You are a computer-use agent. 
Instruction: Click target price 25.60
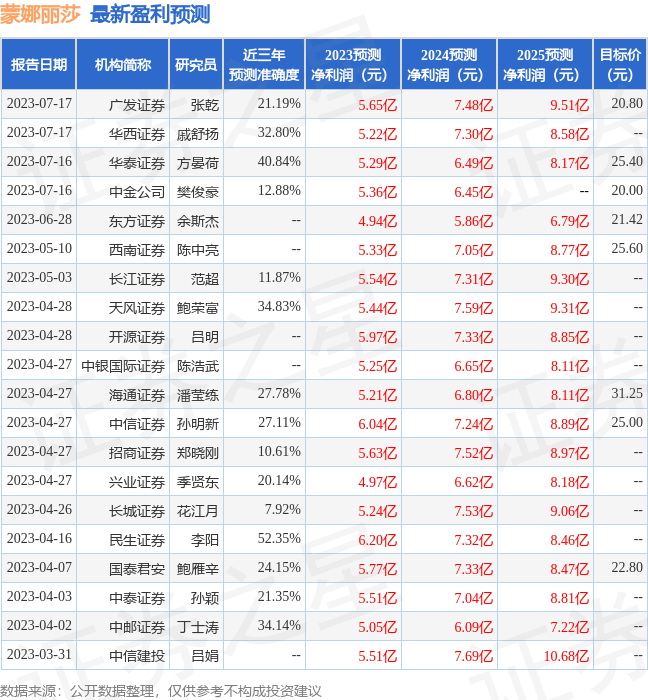(627, 249)
